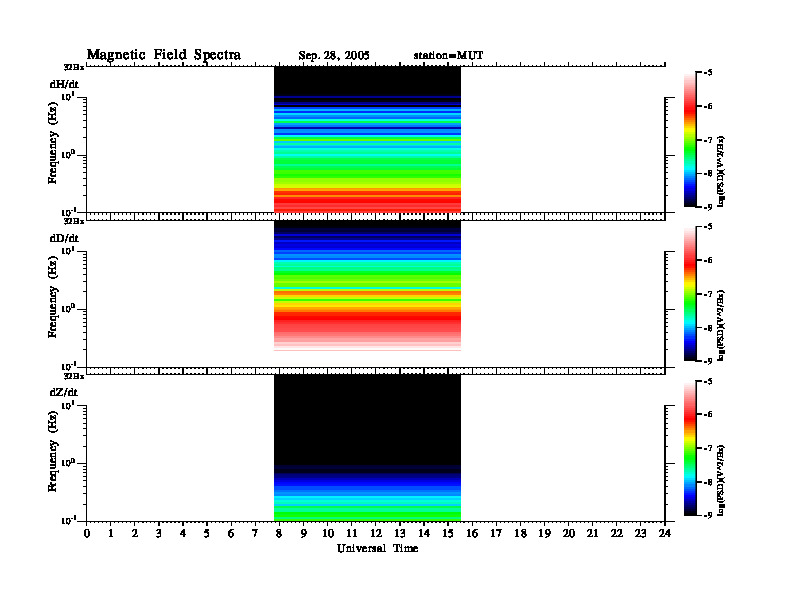Click the dD/dt spectrogram data block
The image size is (792, 612).
click(x=367, y=286)
